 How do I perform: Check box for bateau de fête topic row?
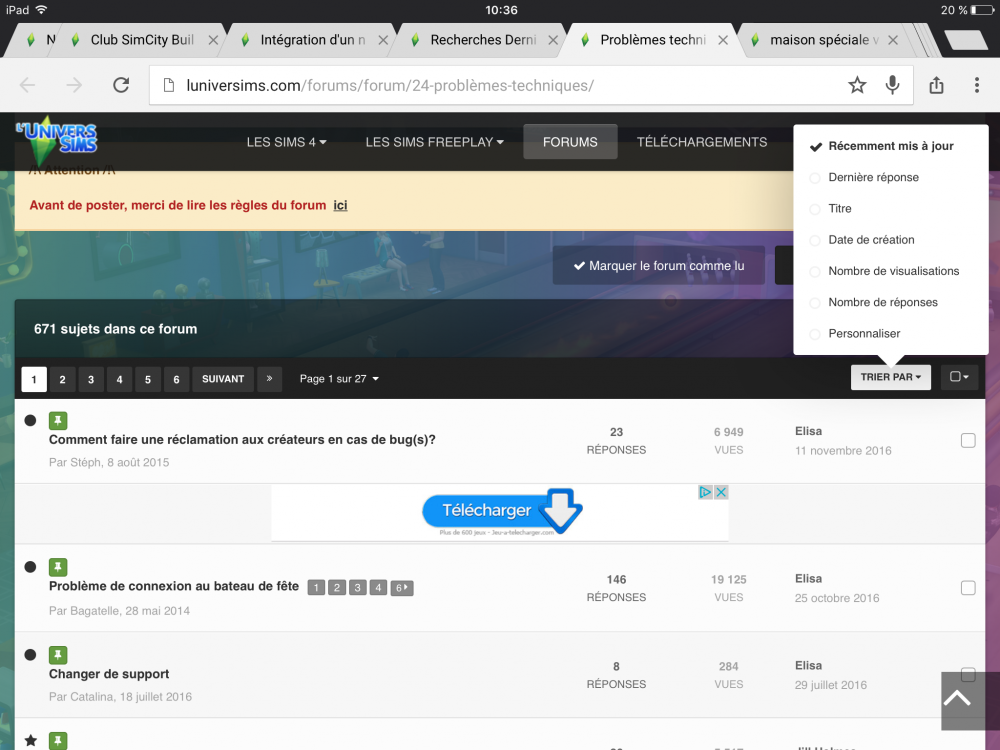point(968,587)
